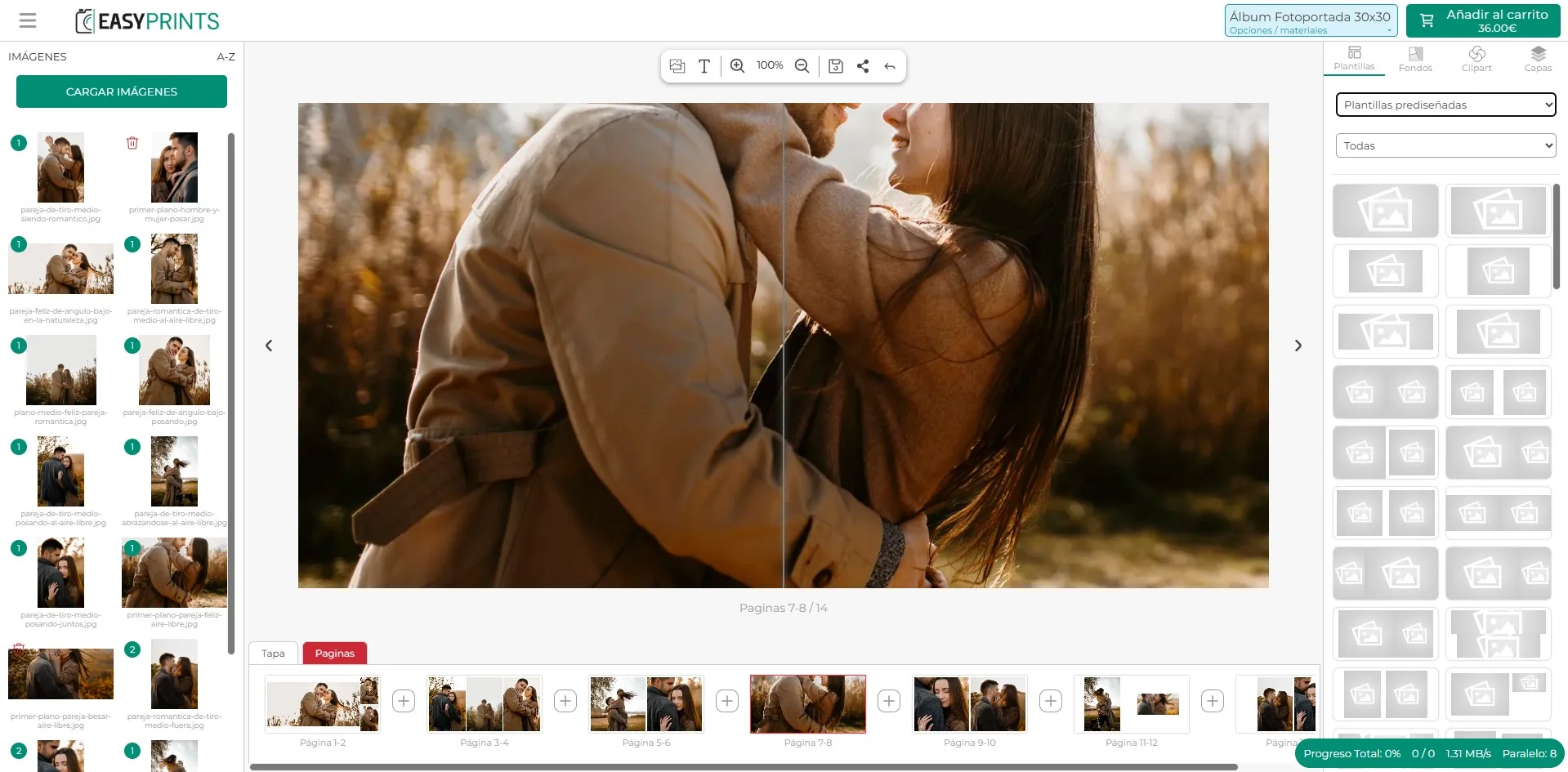1568x772 pixels.
Task: Open Álbum Fotoportada 30x30 options dropdown
Action: [1311, 21]
